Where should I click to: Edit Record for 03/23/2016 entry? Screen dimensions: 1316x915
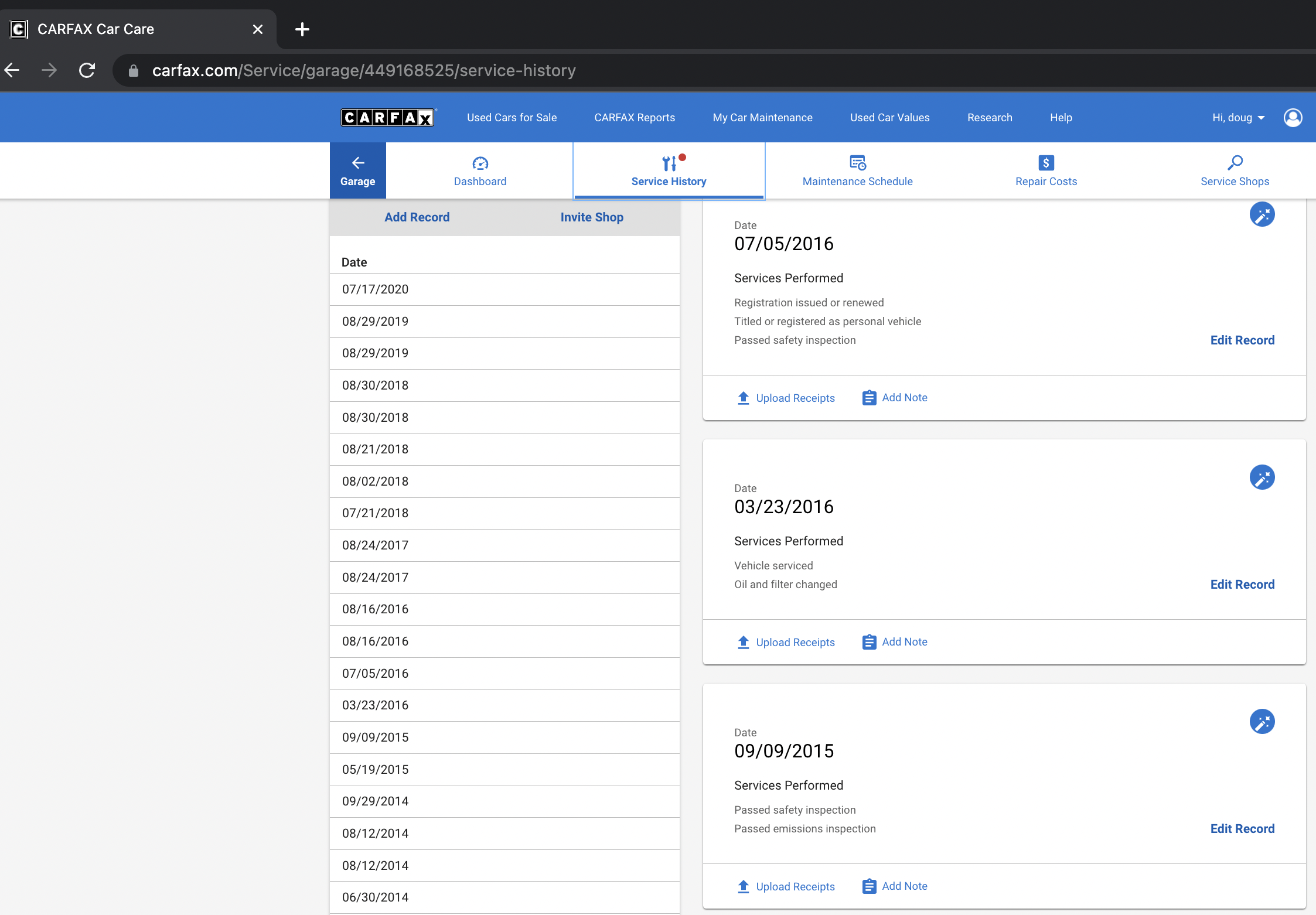pyautogui.click(x=1242, y=585)
